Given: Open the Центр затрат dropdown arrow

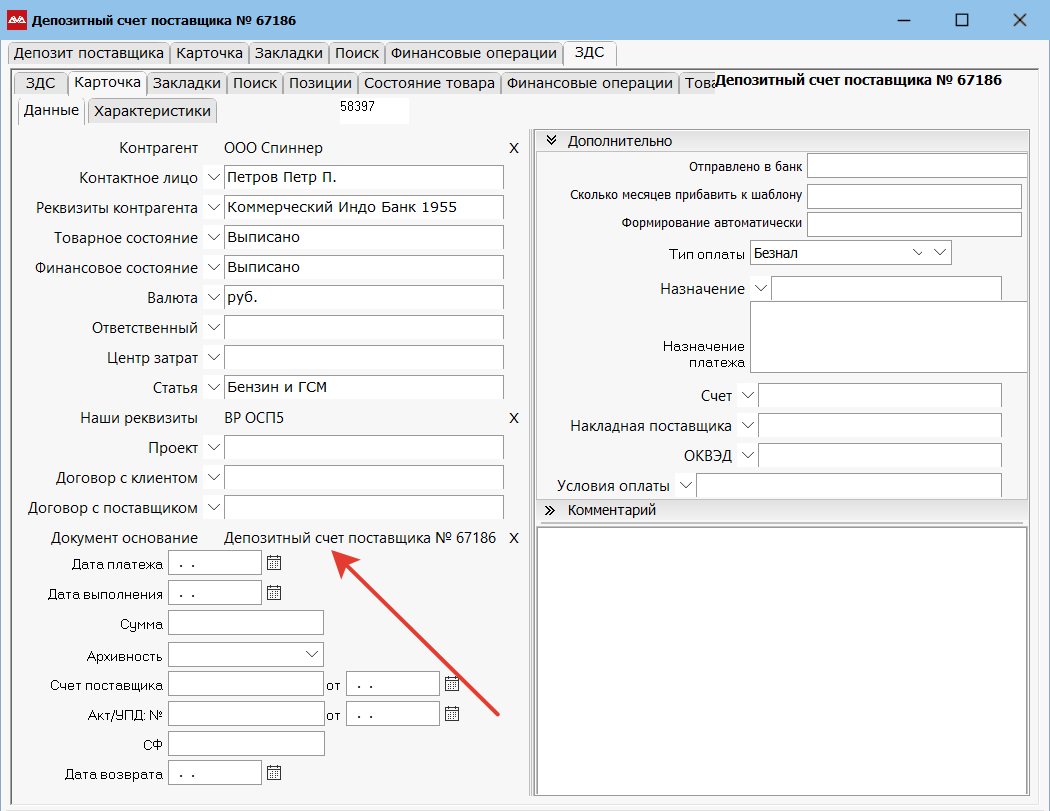Looking at the screenshot, I should pos(214,358).
